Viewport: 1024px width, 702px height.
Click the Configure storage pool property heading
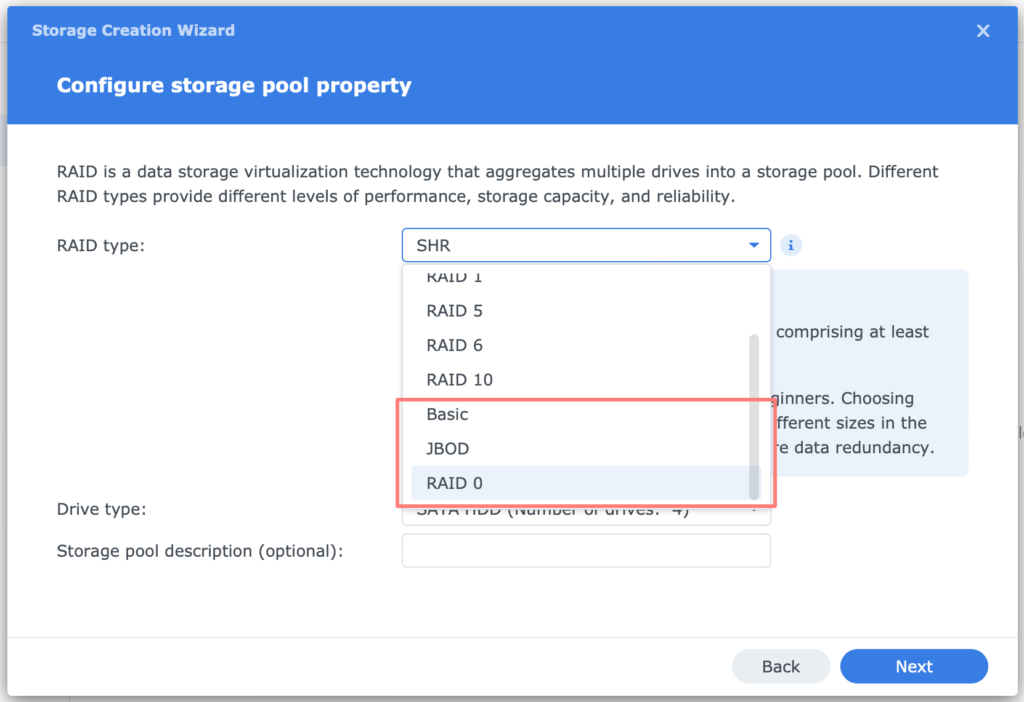pyautogui.click(x=233, y=85)
